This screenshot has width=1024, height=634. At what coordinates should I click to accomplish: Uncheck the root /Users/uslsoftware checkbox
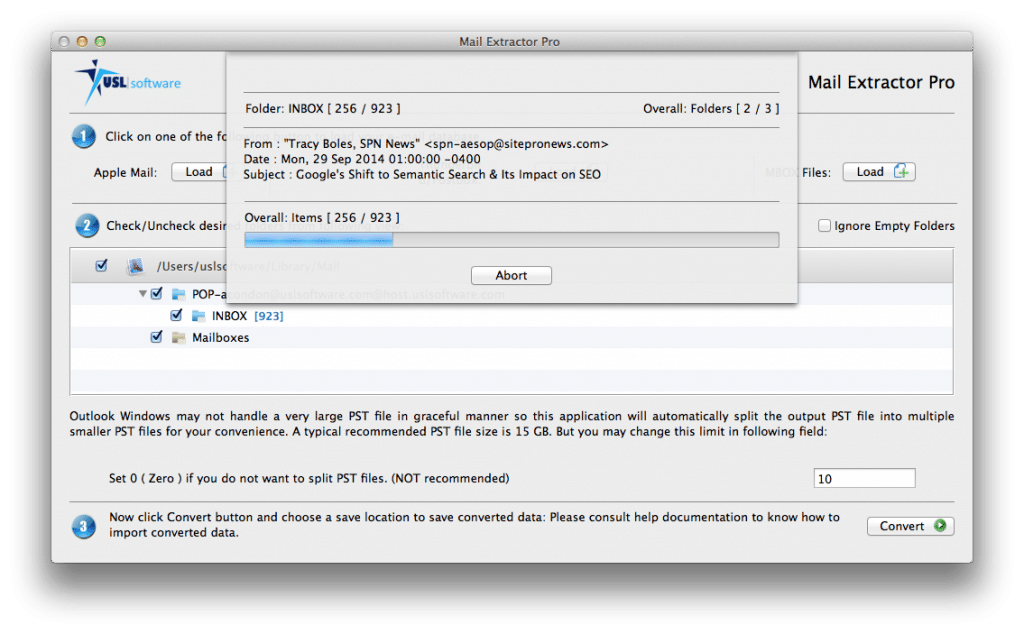click(101, 265)
